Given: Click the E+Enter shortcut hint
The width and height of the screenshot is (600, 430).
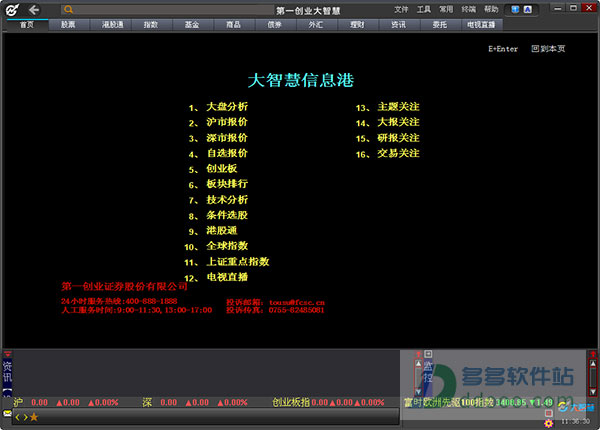Looking at the screenshot, I should [x=503, y=49].
